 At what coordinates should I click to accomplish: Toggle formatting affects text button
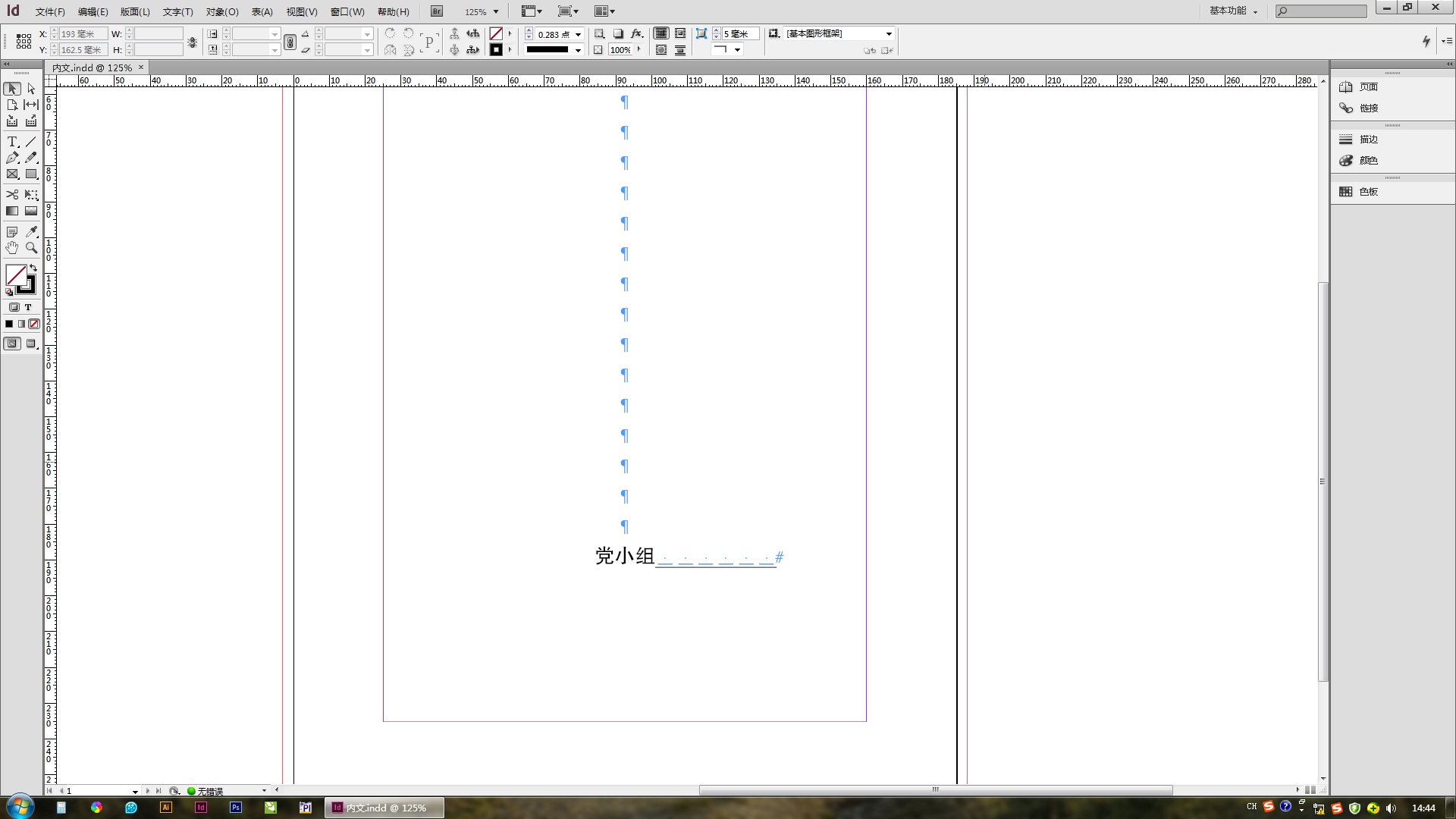click(28, 307)
